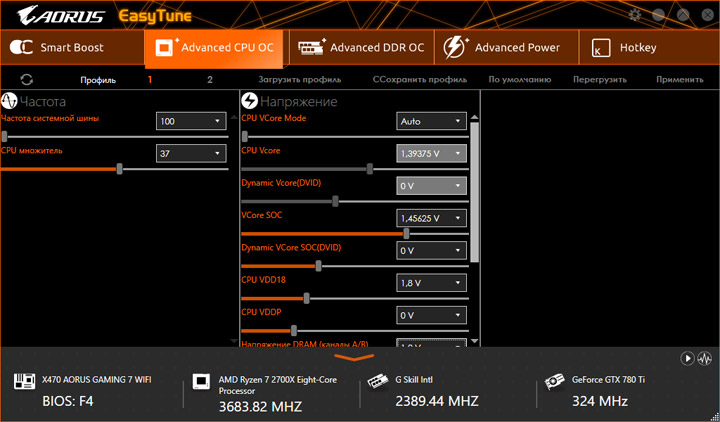Click the VCore SOC slider handle
Image resolution: width=720 pixels, height=422 pixels.
coord(406,234)
